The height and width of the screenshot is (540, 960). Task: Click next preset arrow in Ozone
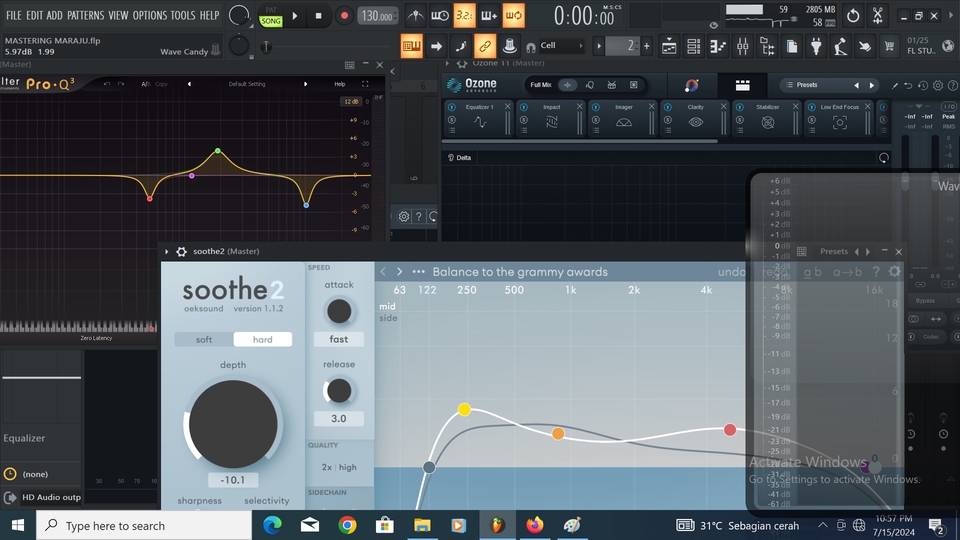click(x=872, y=86)
